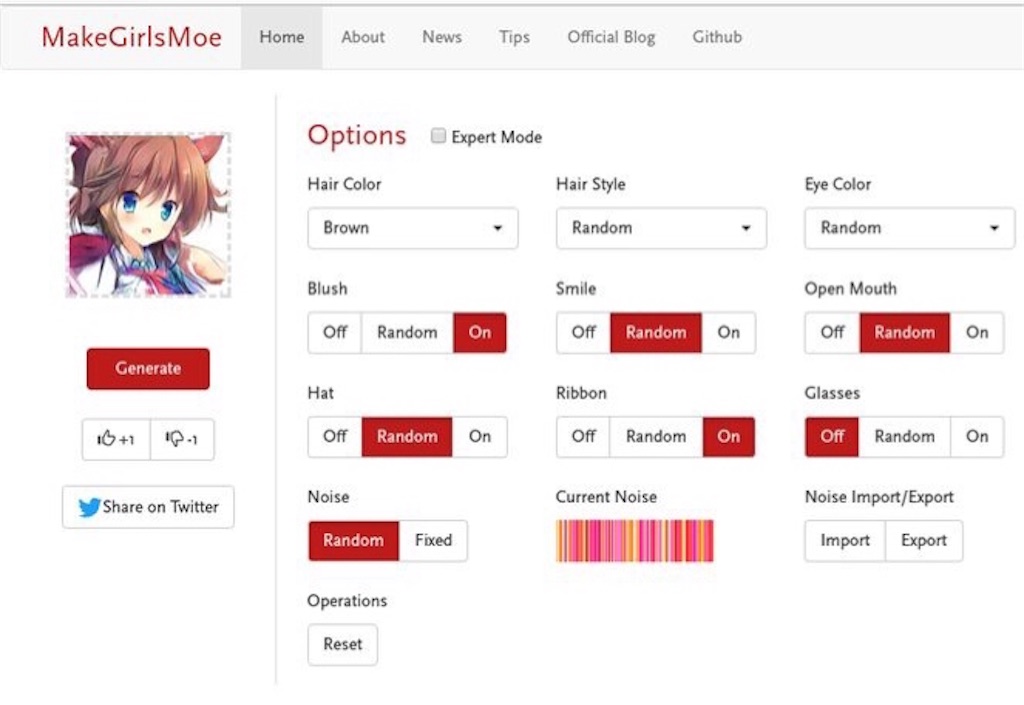Screen dimensions: 1024x705
Task: Open the Github link
Action: tap(717, 37)
